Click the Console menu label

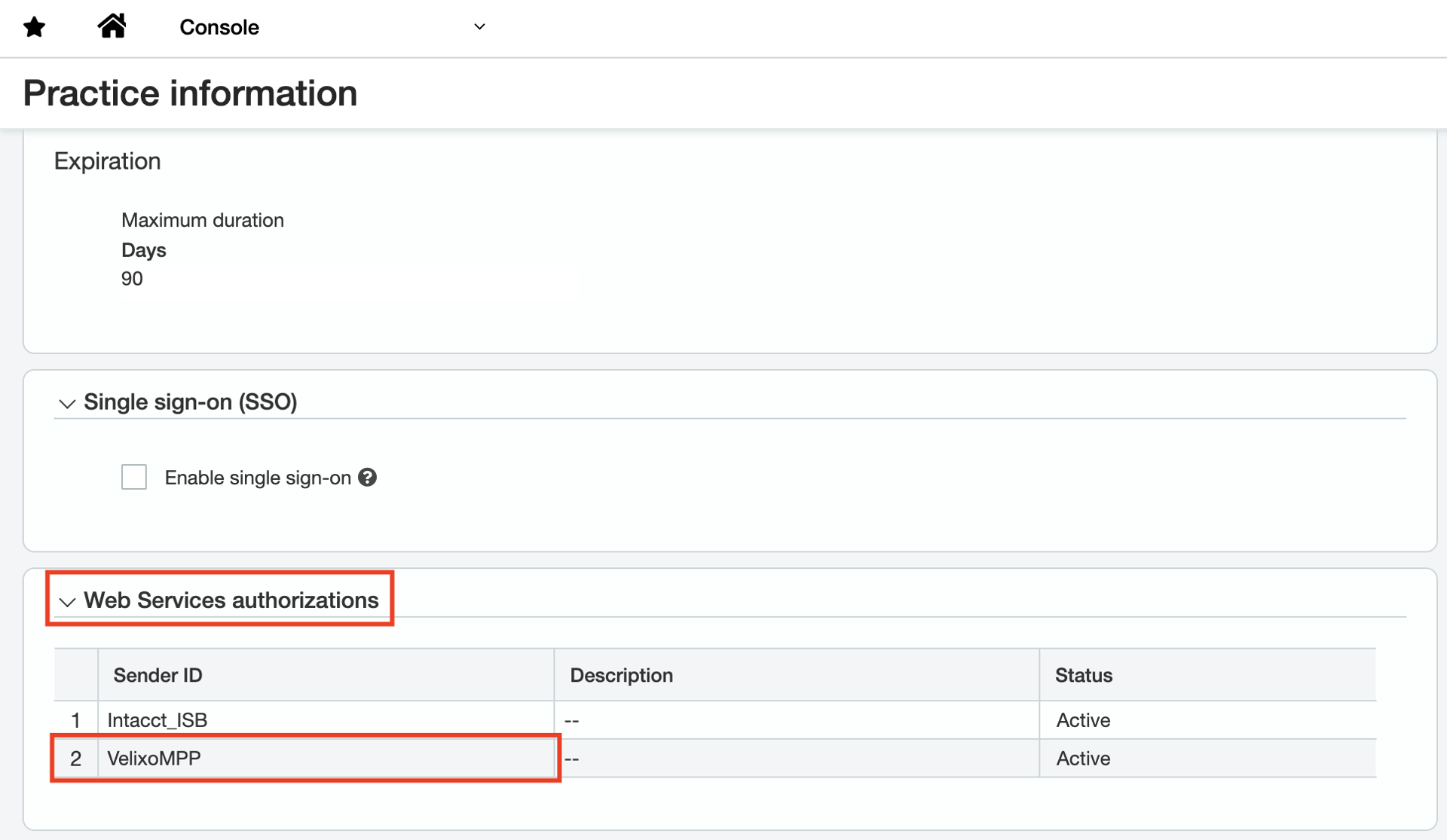pos(219,28)
